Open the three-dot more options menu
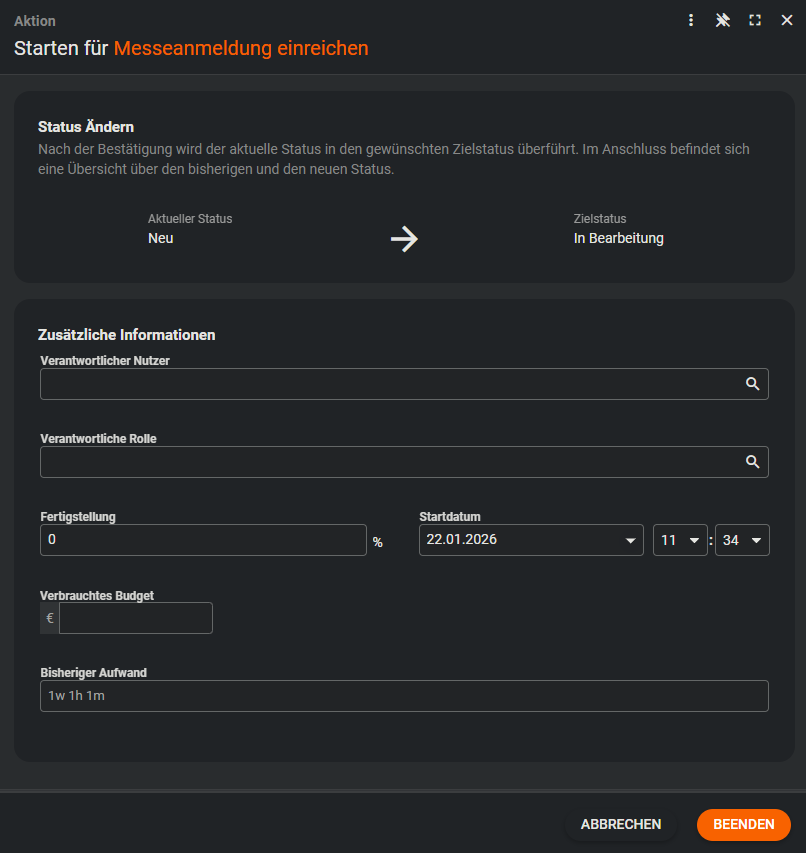 pos(691,20)
